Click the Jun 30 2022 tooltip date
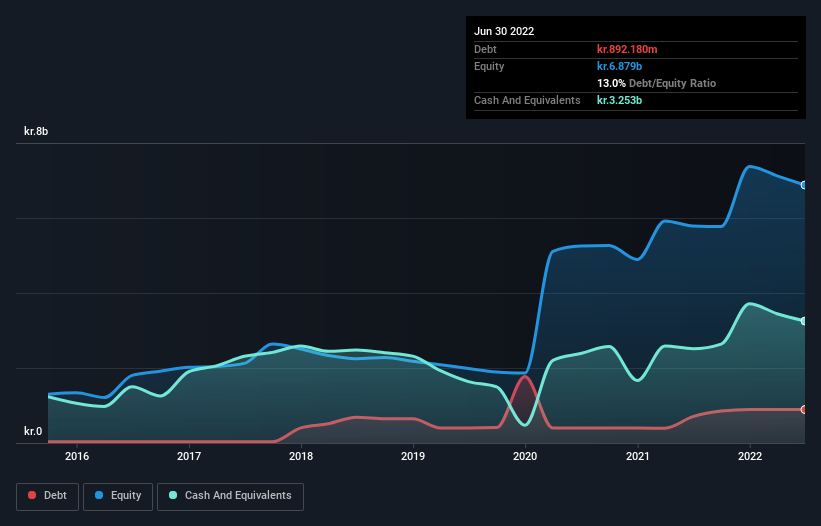 click(x=504, y=31)
